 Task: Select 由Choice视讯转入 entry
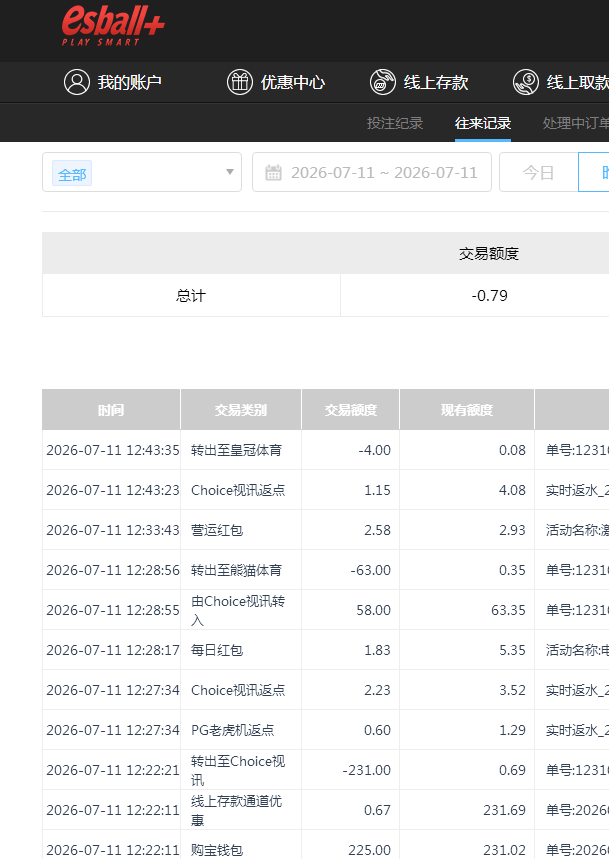pyautogui.click(x=238, y=610)
